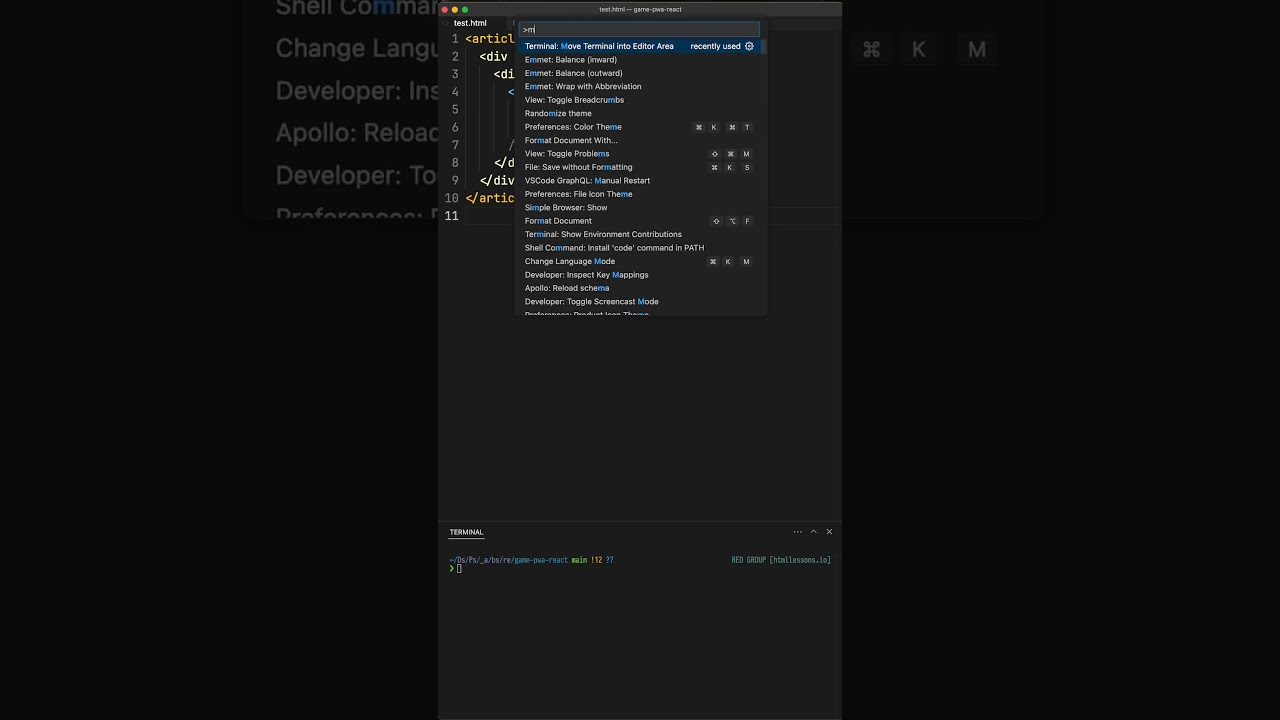Viewport: 1280px width, 720px height.
Task: Place cursor at the terminal input prompt
Action: [x=459, y=568]
